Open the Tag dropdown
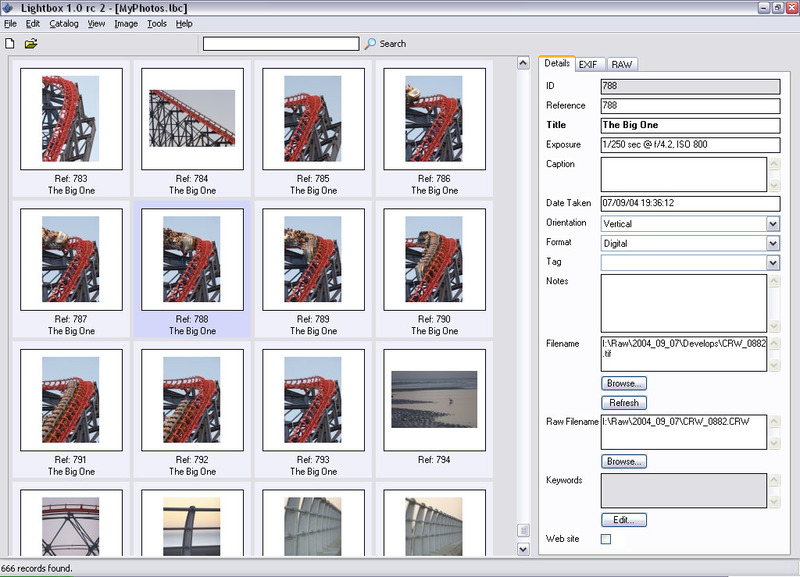The image size is (800, 577). (772, 263)
